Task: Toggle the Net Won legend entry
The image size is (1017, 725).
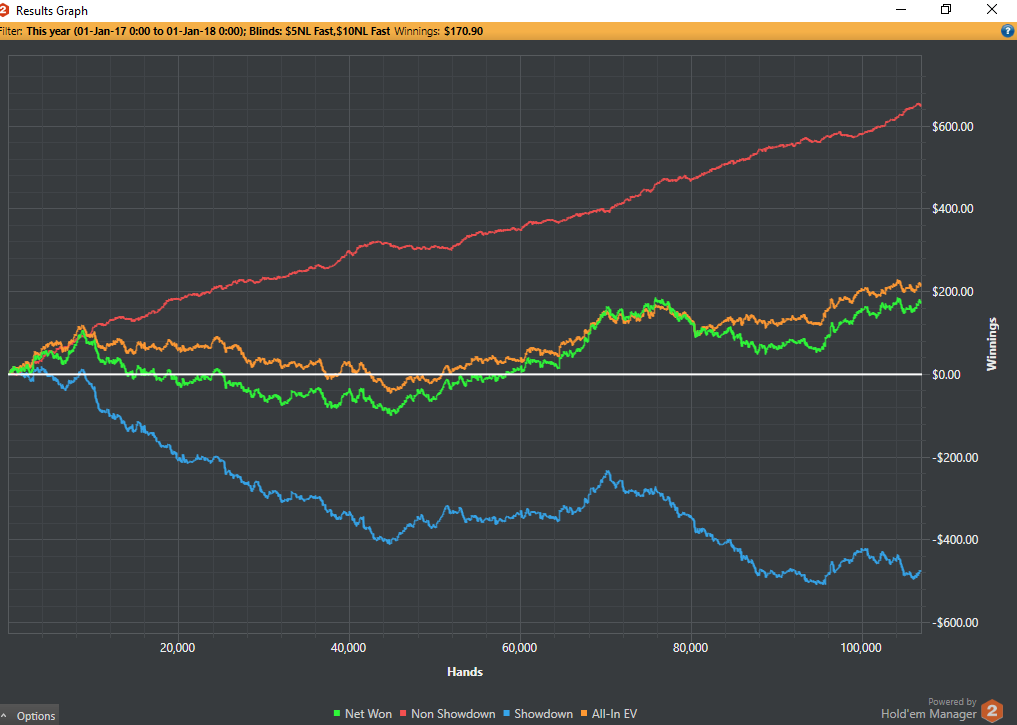Action: click(362, 713)
